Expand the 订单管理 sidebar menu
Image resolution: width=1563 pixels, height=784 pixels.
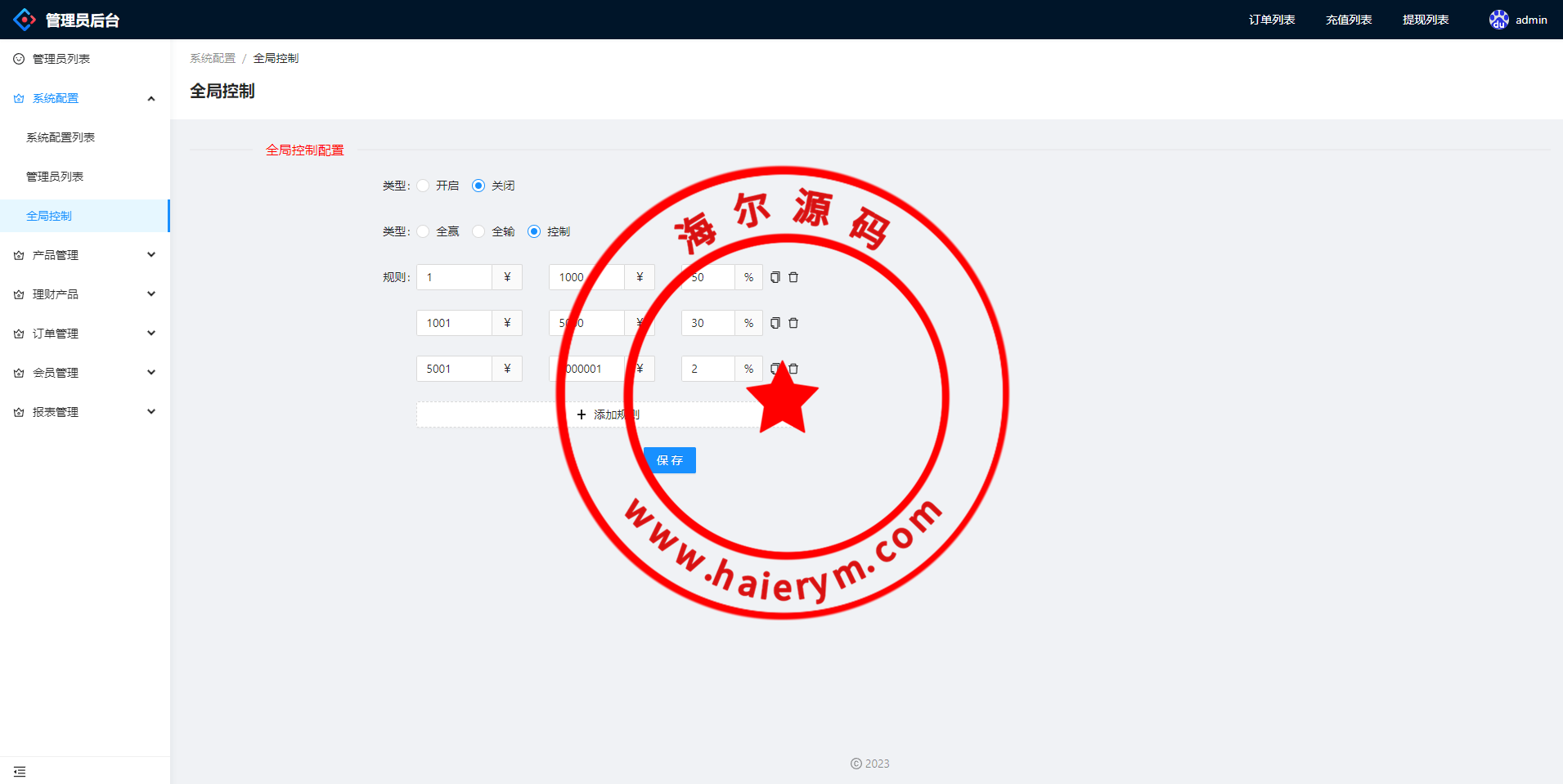click(x=85, y=334)
